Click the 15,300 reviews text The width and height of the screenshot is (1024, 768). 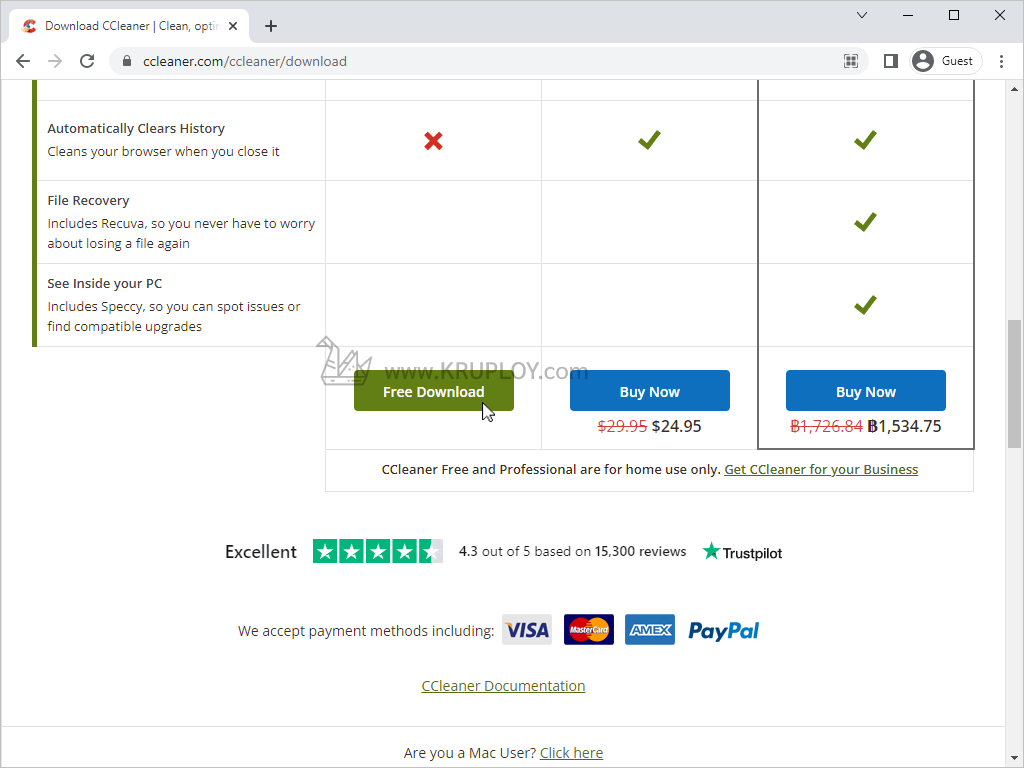[x=640, y=551]
